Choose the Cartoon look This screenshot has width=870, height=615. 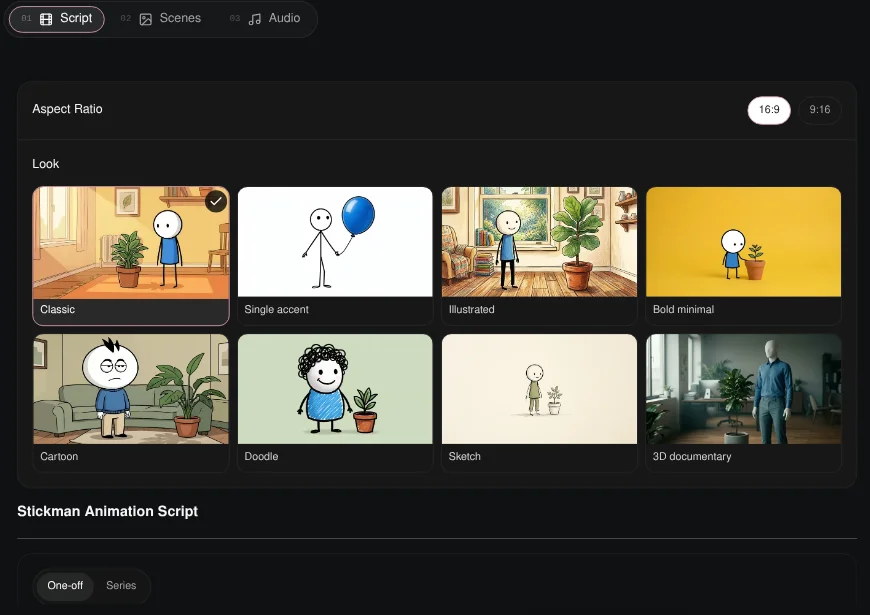tap(131, 403)
